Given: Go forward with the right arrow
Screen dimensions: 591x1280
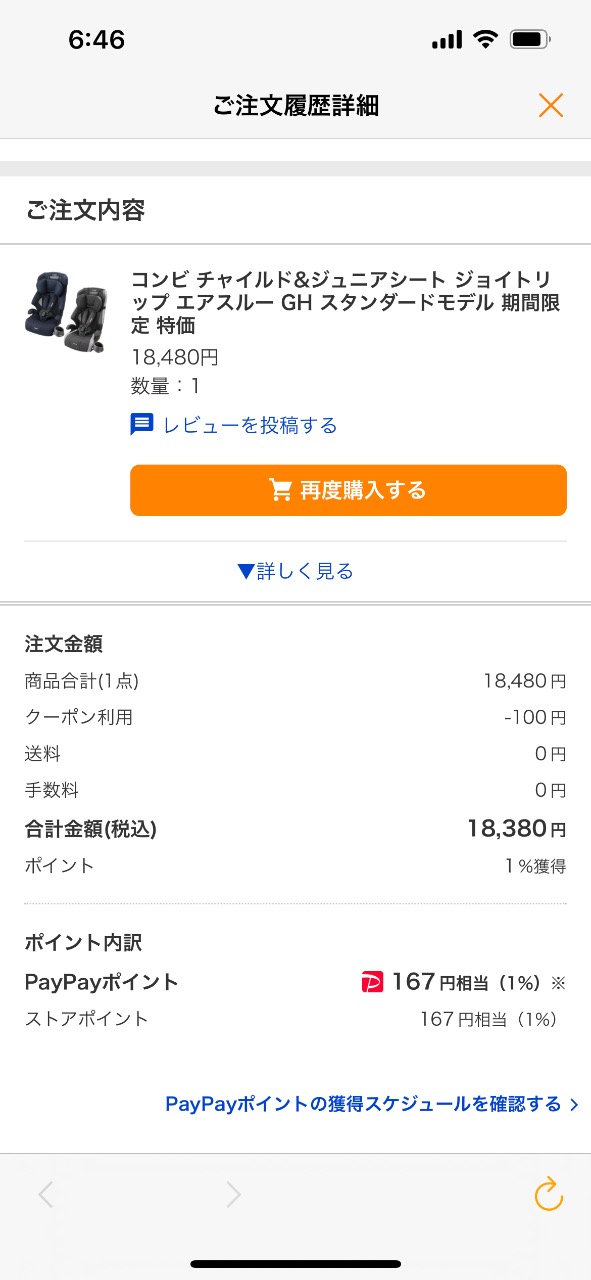Looking at the screenshot, I should [233, 1194].
